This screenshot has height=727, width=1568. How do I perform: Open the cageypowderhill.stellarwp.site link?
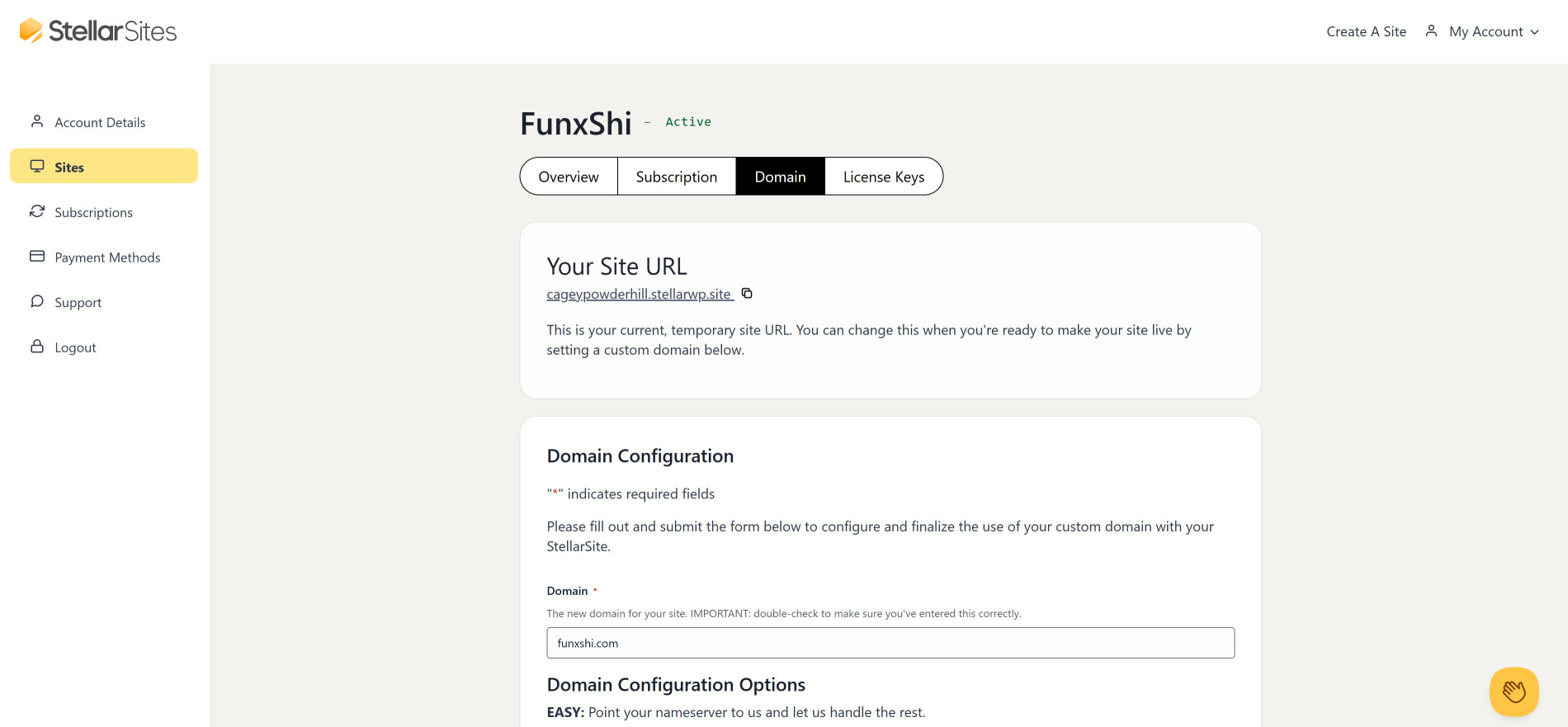pyautogui.click(x=640, y=294)
